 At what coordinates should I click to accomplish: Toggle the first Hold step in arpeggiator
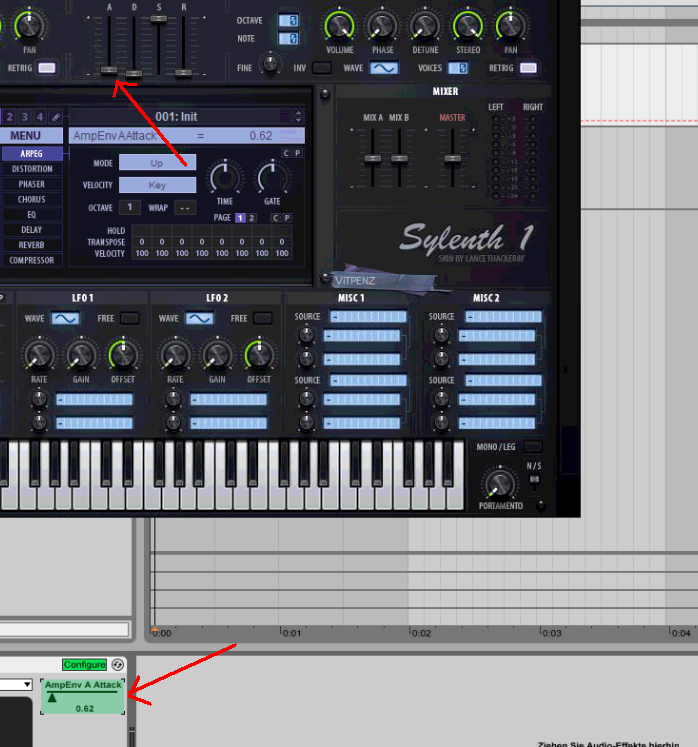(x=142, y=231)
